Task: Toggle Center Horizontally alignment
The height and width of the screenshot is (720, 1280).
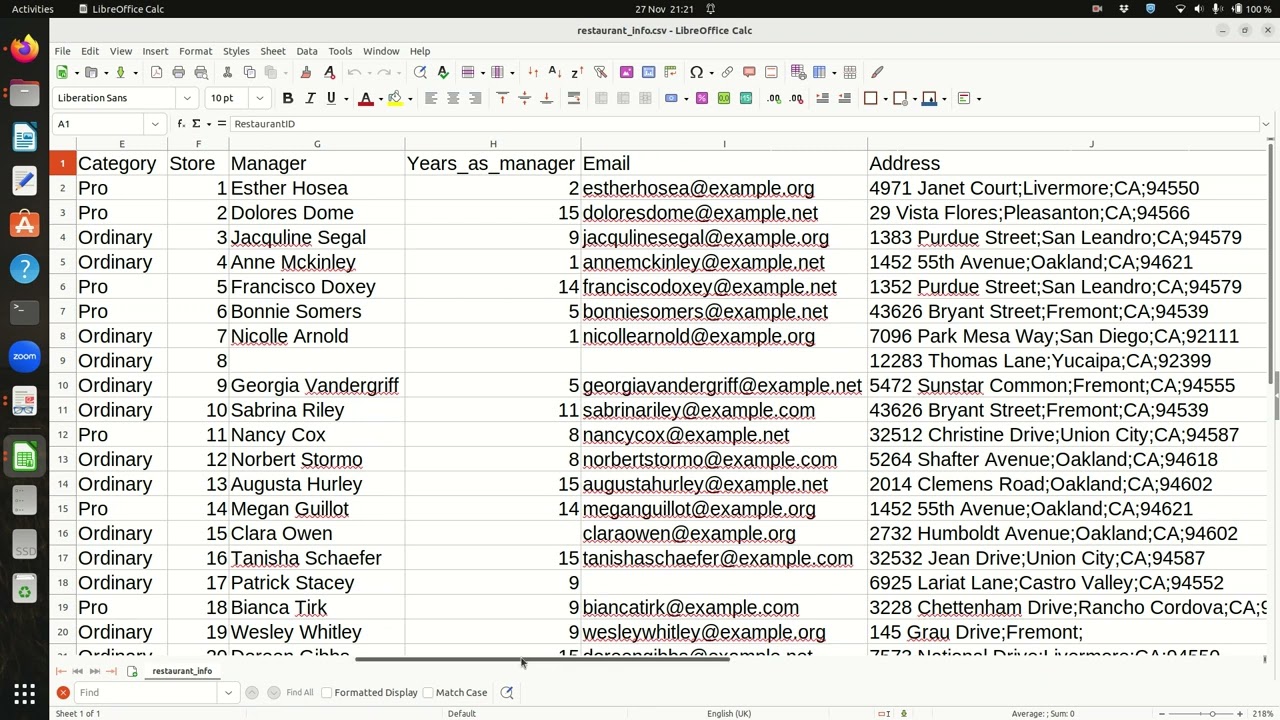Action: (453, 98)
